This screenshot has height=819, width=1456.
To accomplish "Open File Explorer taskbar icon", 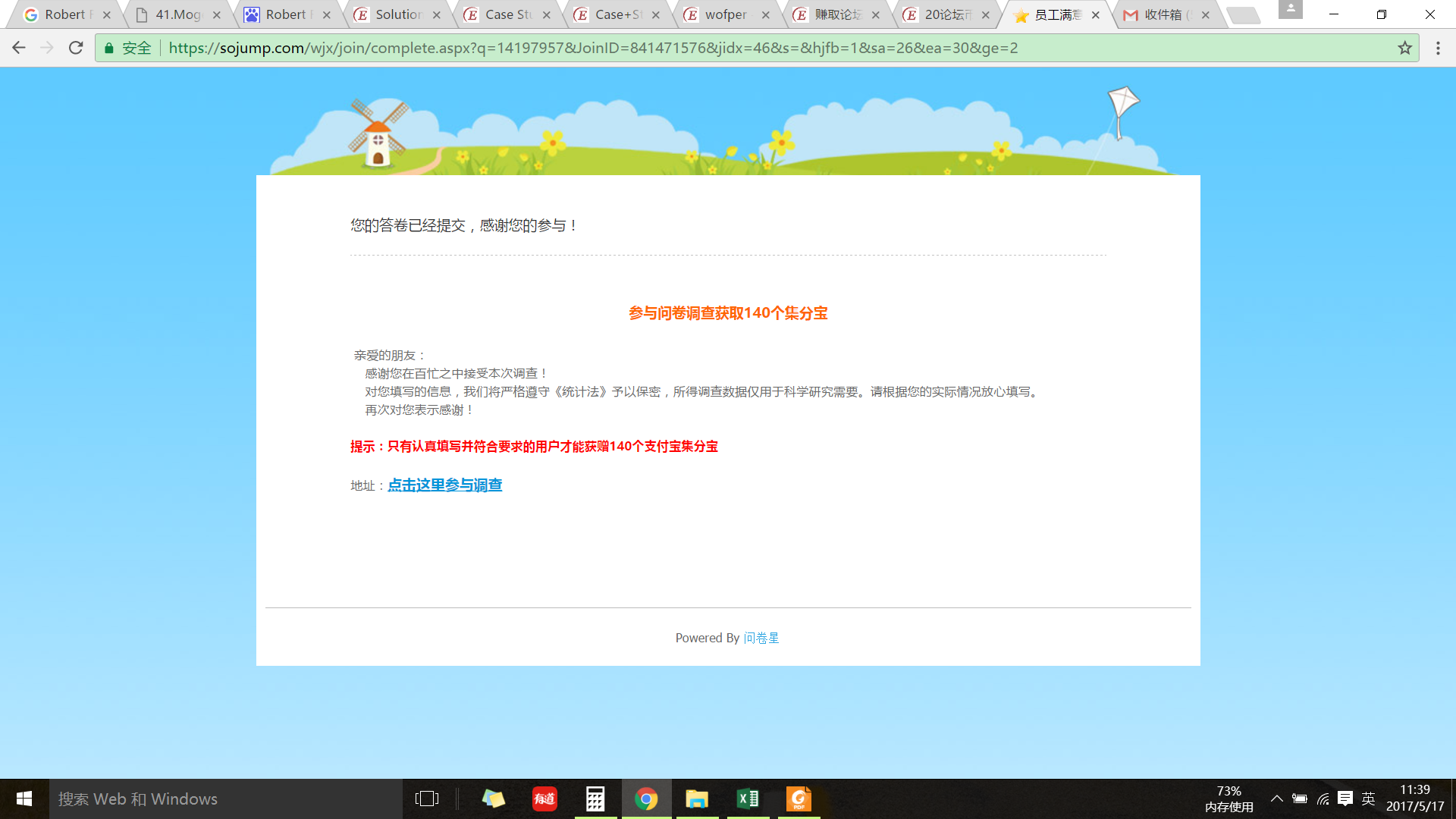I will 697,799.
